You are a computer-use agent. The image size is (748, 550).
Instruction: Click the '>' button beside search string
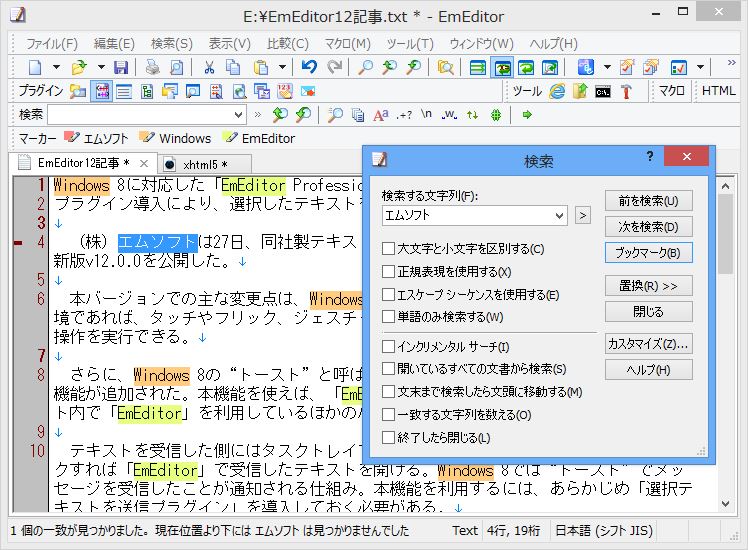click(582, 216)
